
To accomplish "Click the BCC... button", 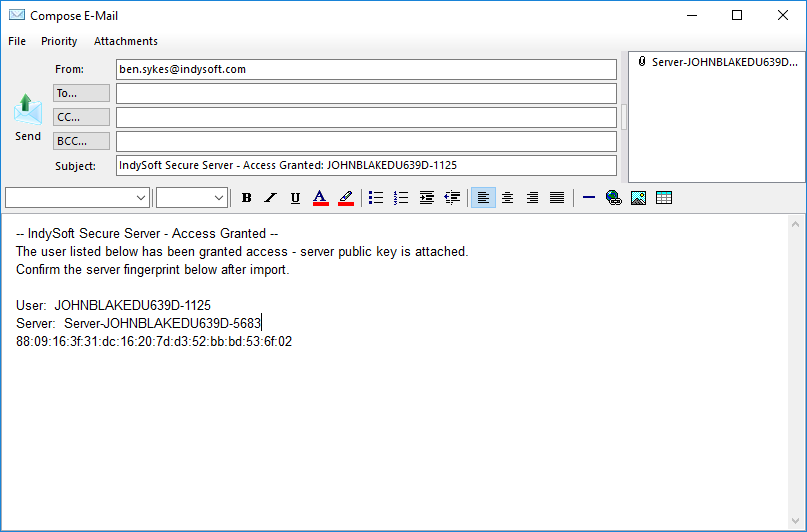I will coord(81,141).
